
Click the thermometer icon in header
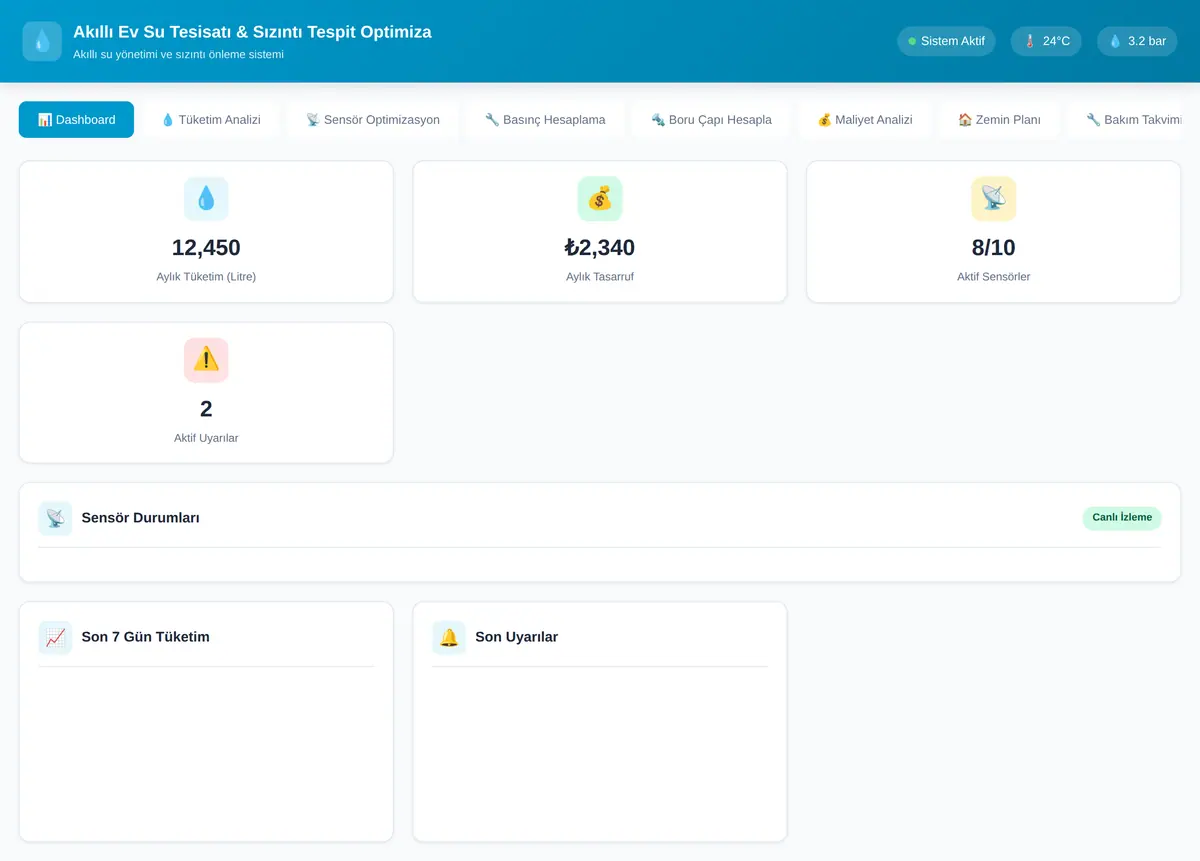[x=1030, y=41]
